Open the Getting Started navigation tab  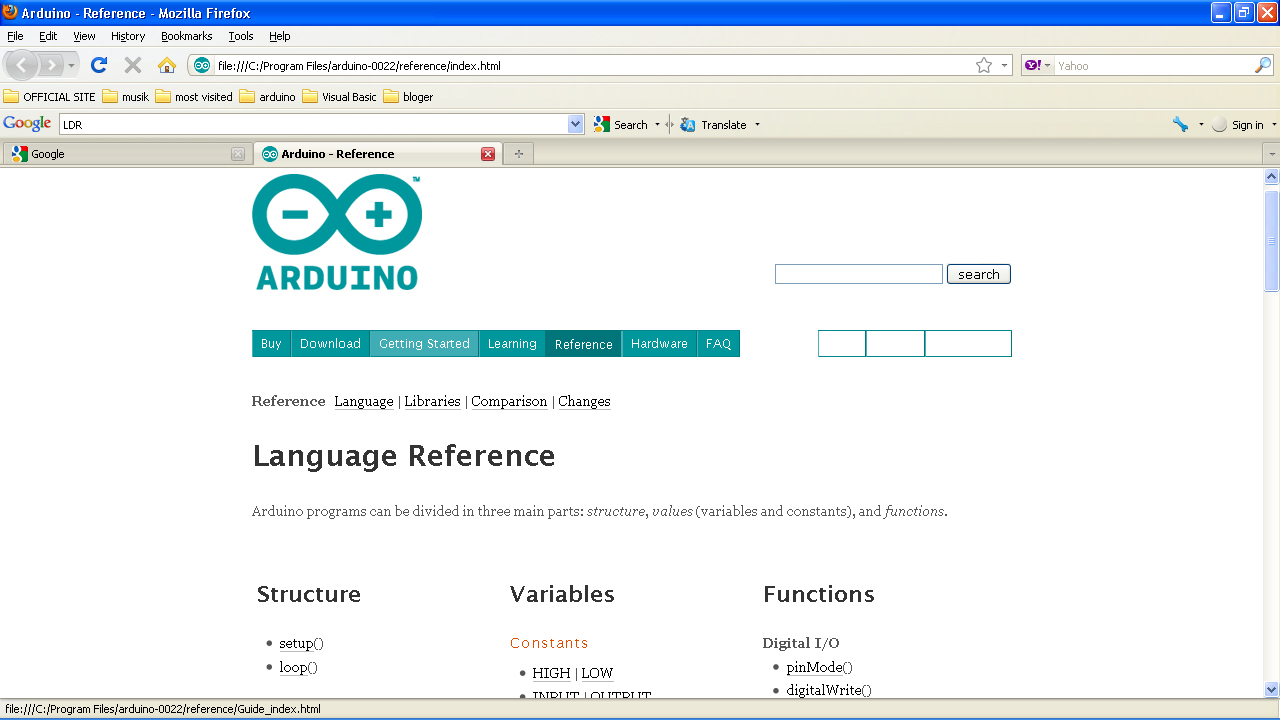[x=424, y=343]
